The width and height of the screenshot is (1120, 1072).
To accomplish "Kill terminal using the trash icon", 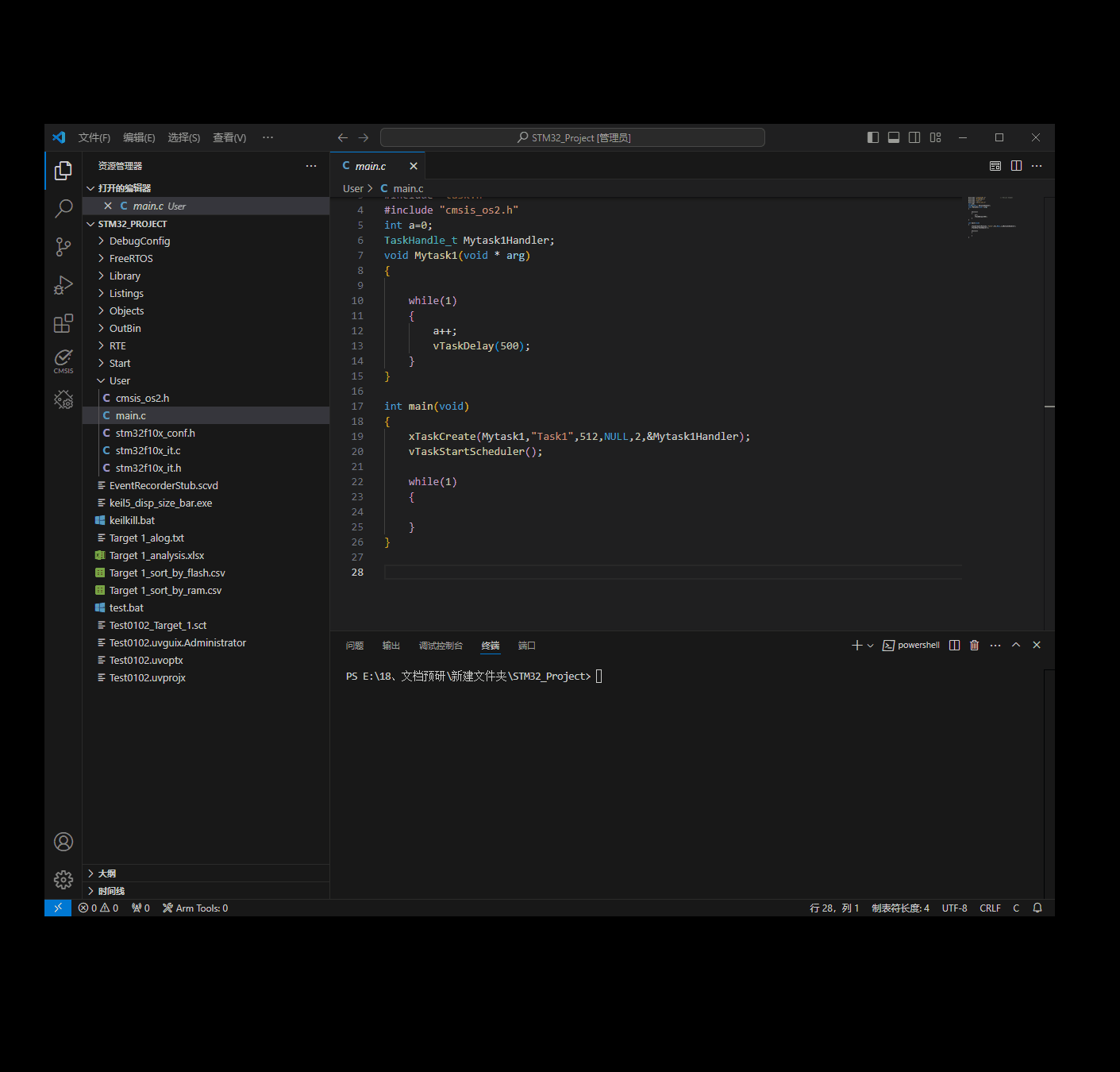I will [974, 646].
